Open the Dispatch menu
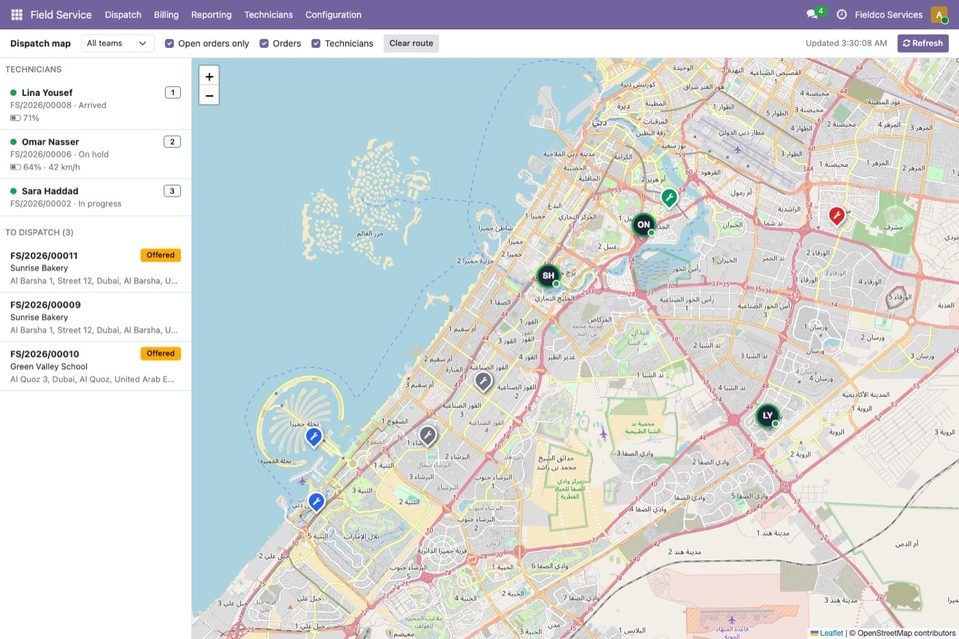Screen dimensions: 959x639 (x=123, y=15)
